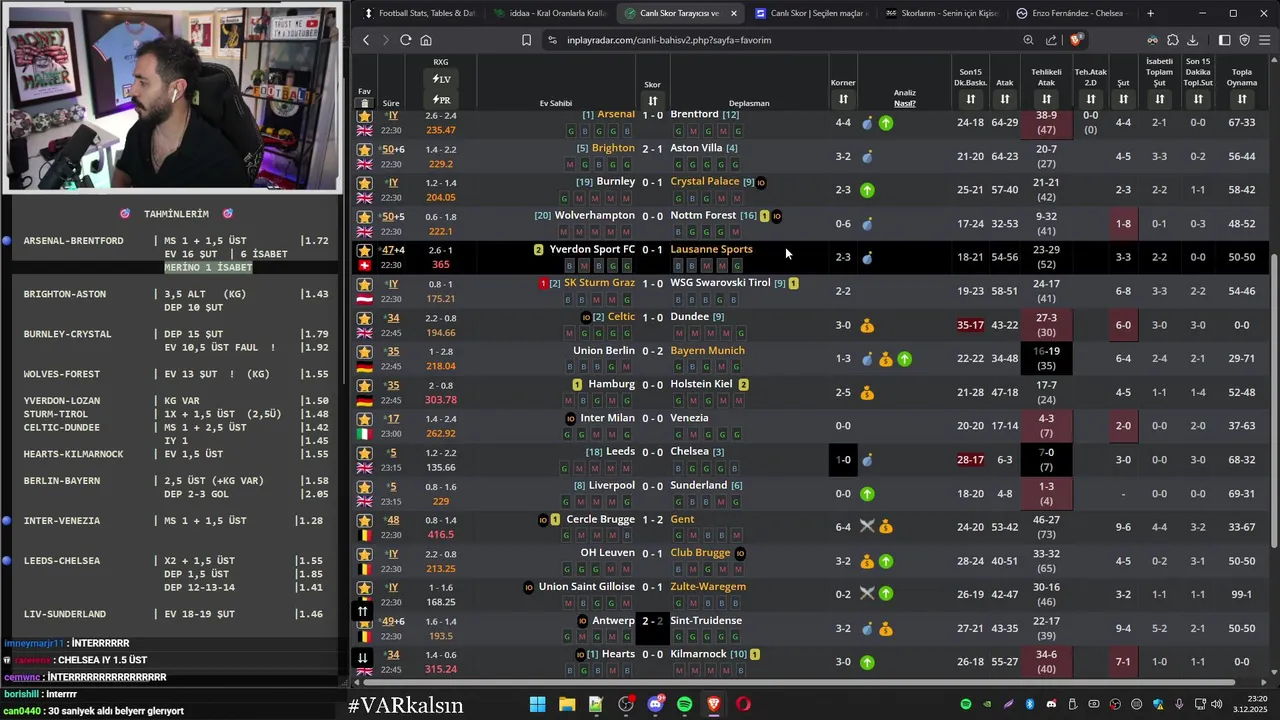Sort by İsabetli Toplam Şut arrows
Image resolution: width=1280 pixels, height=720 pixels.
1159,99
